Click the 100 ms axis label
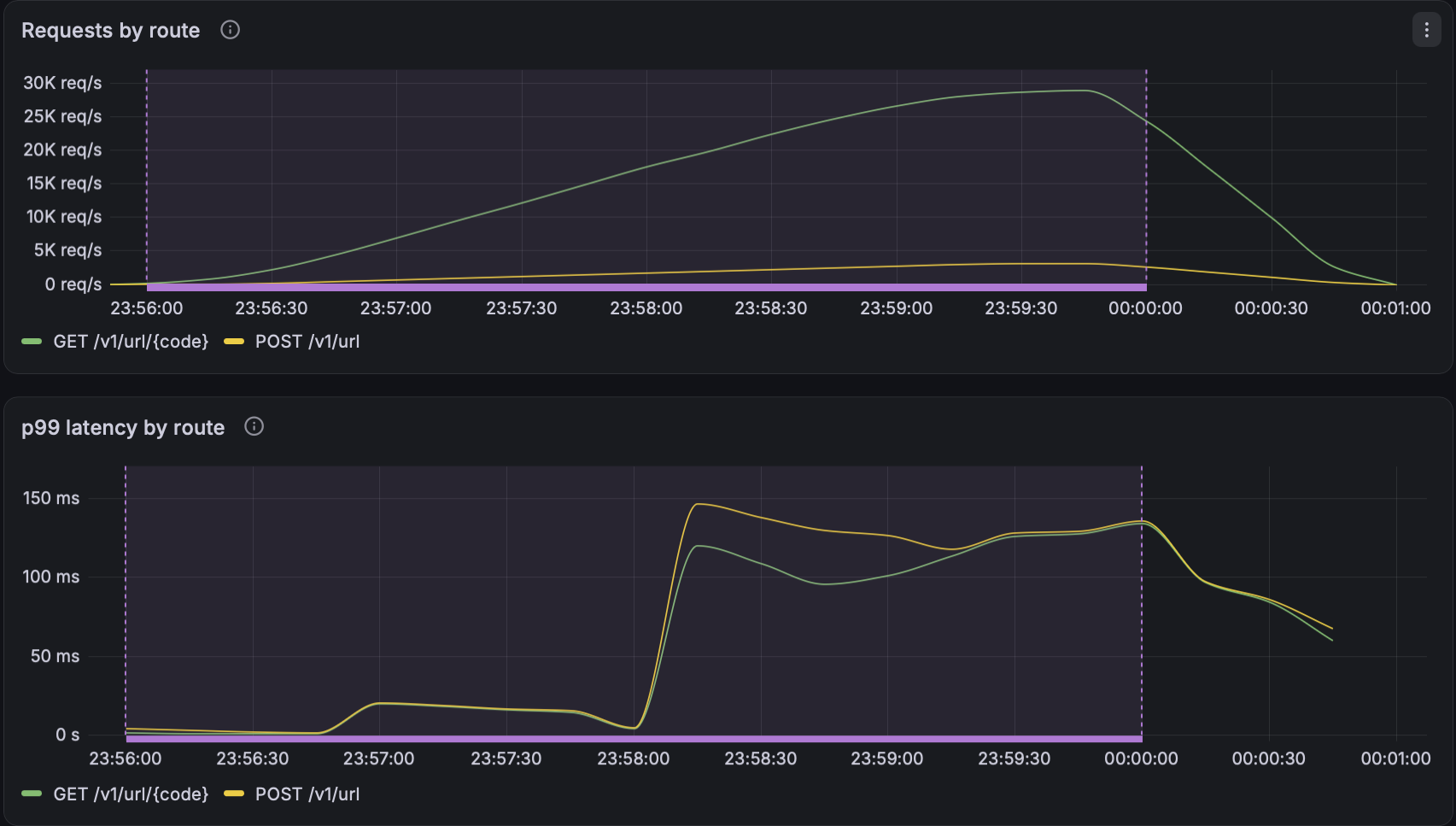Viewport: 1456px width, 826px height. click(51, 577)
